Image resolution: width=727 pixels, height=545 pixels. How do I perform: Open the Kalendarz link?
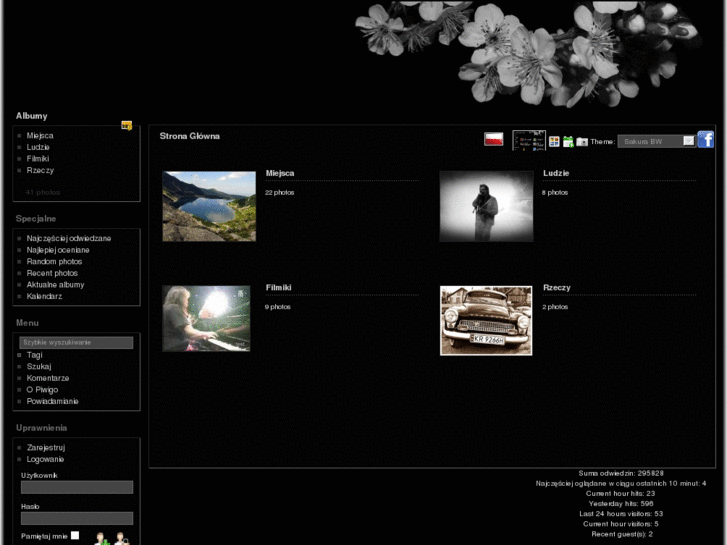pyautogui.click(x=44, y=296)
